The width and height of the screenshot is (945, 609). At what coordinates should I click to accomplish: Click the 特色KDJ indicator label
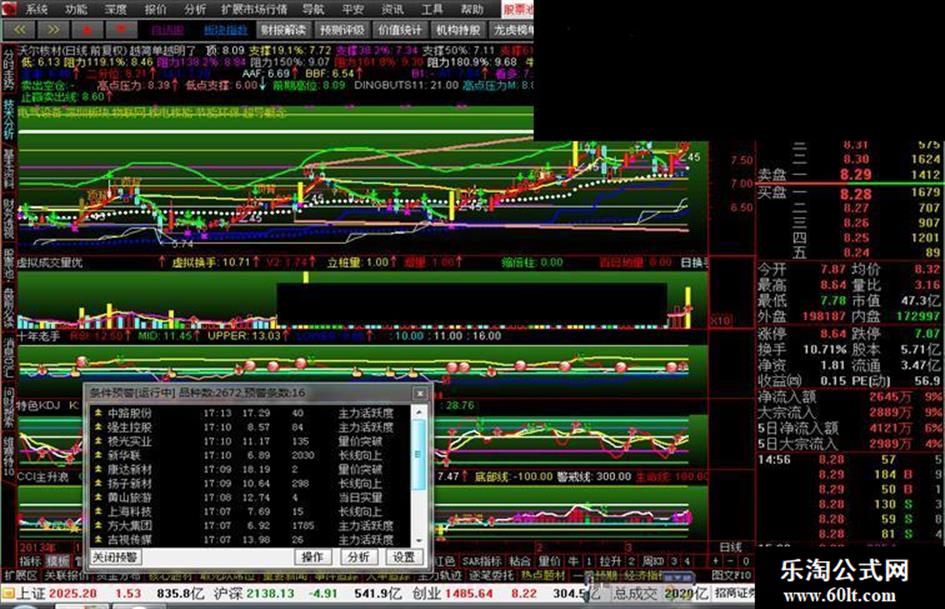tap(38, 405)
